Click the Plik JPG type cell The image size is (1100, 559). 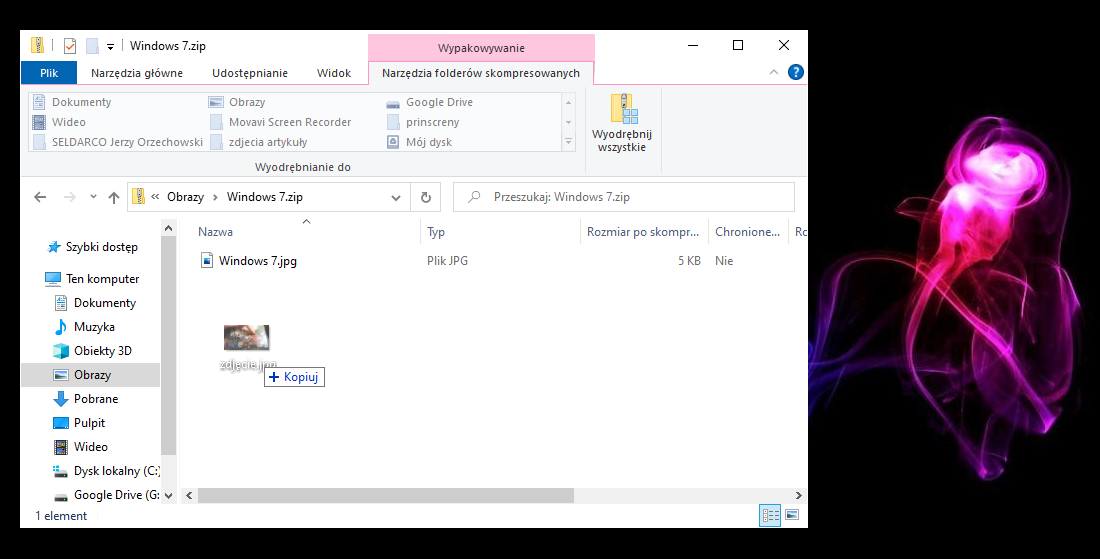tap(447, 261)
